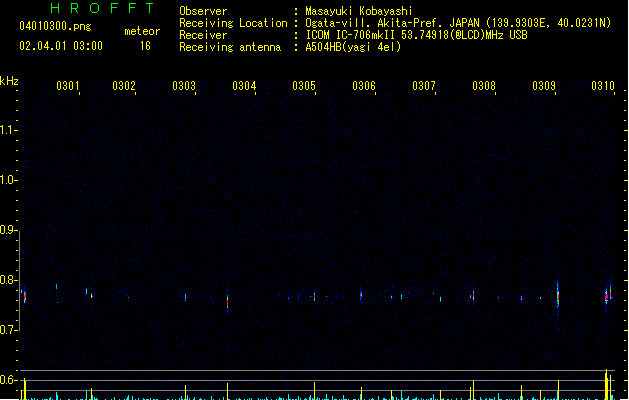Click the 0303 time marker
The width and height of the screenshot is (629, 400).
pos(184,86)
